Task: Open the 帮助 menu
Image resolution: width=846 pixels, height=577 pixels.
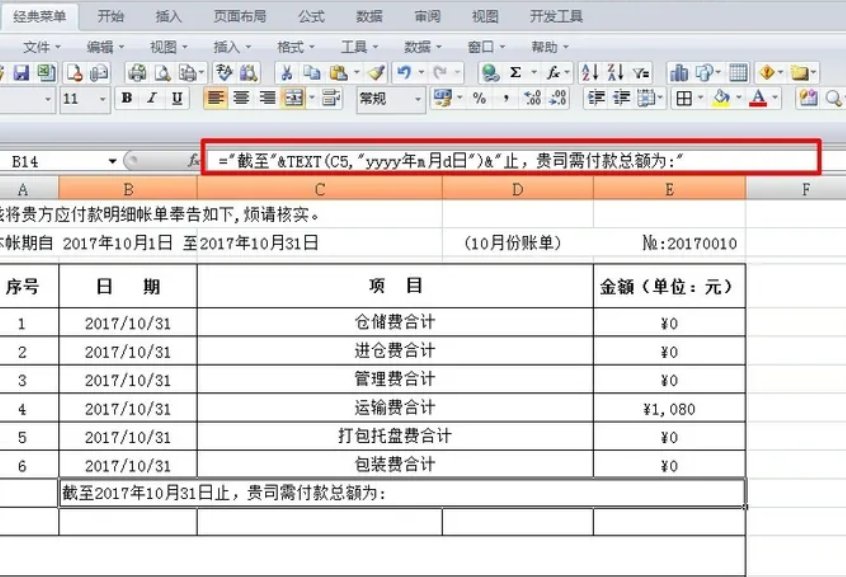Action: (x=549, y=47)
